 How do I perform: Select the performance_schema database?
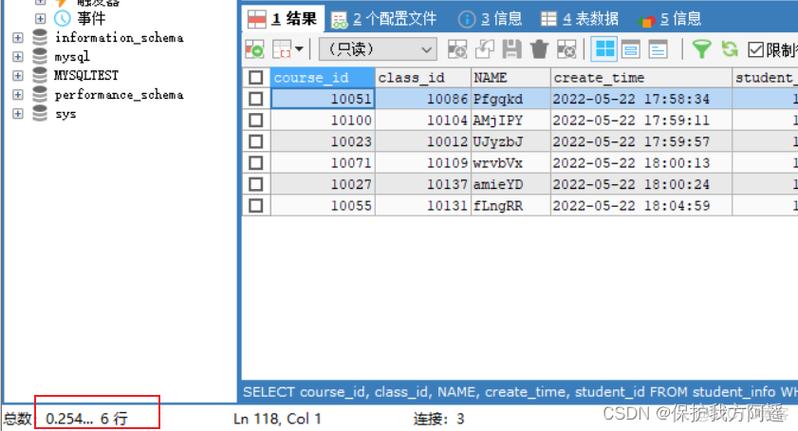[x=120, y=95]
